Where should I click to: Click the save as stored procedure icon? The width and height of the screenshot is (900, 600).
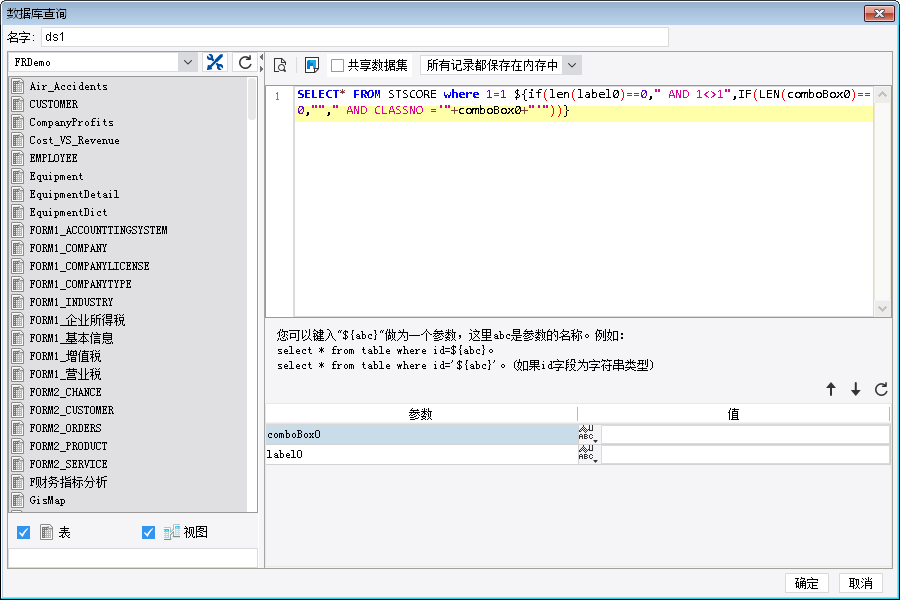pos(312,65)
